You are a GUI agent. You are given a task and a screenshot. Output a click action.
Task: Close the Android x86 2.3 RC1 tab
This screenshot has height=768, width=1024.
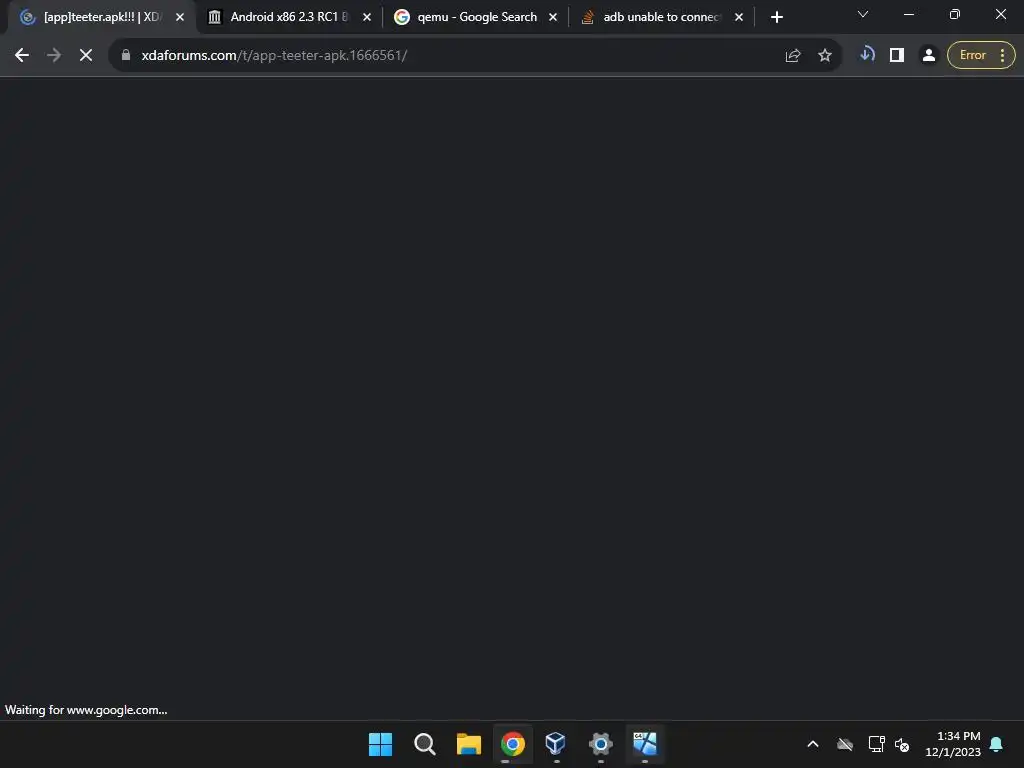(366, 18)
